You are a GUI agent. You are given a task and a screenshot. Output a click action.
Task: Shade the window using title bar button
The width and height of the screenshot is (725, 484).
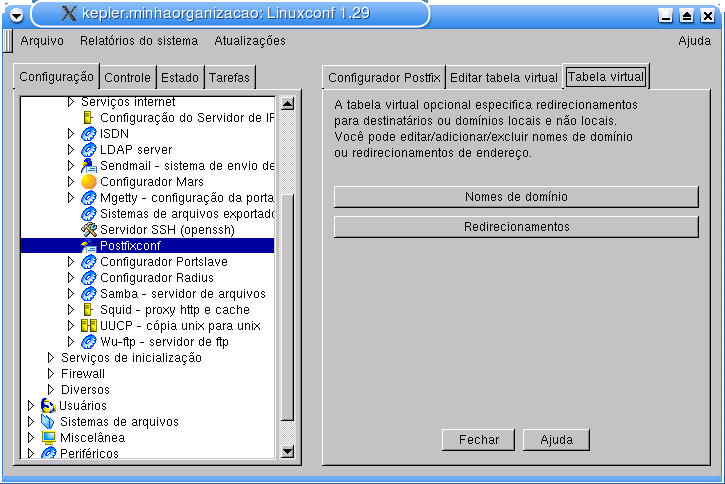point(687,16)
